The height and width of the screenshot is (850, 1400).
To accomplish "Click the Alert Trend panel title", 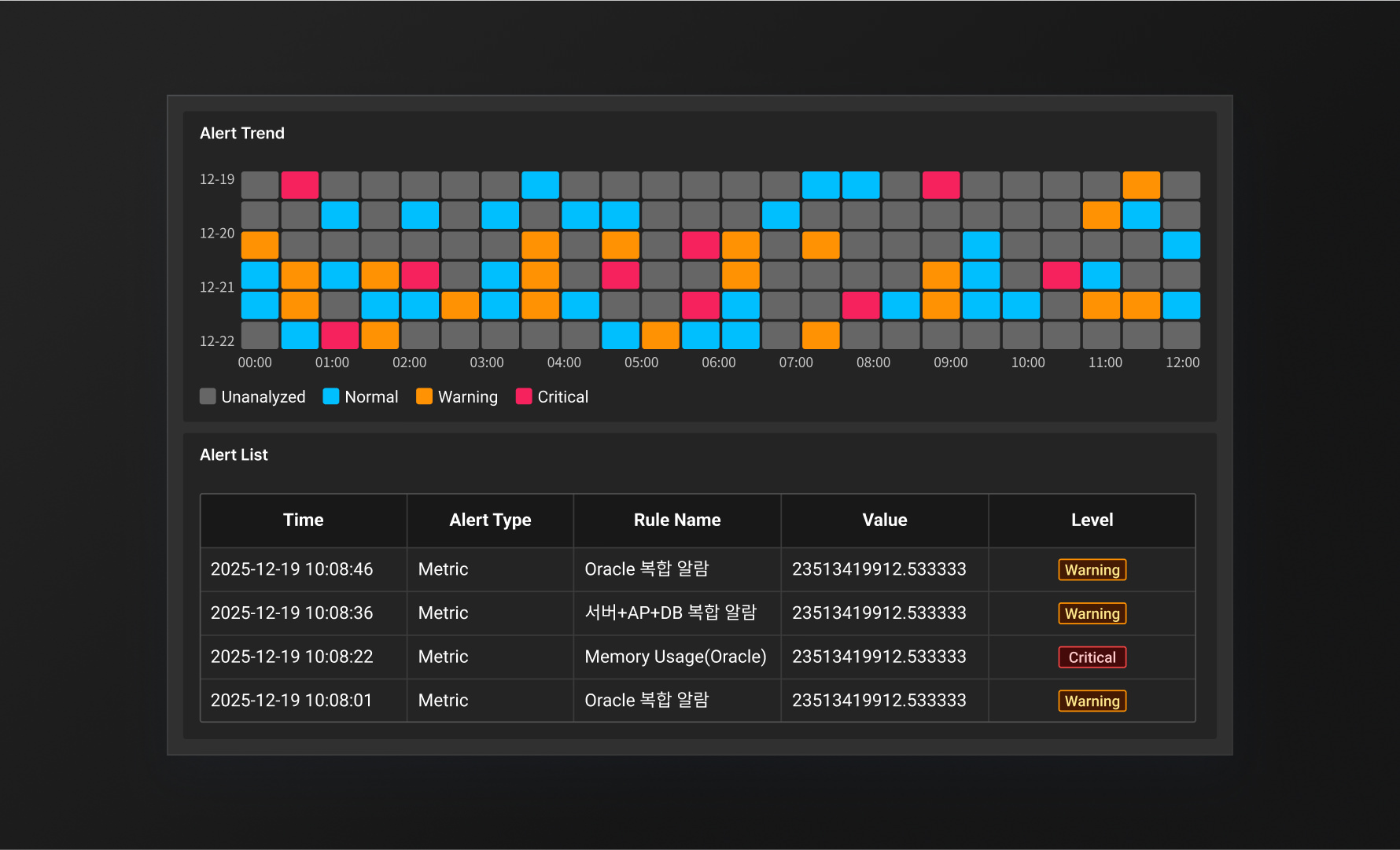I will click(242, 133).
